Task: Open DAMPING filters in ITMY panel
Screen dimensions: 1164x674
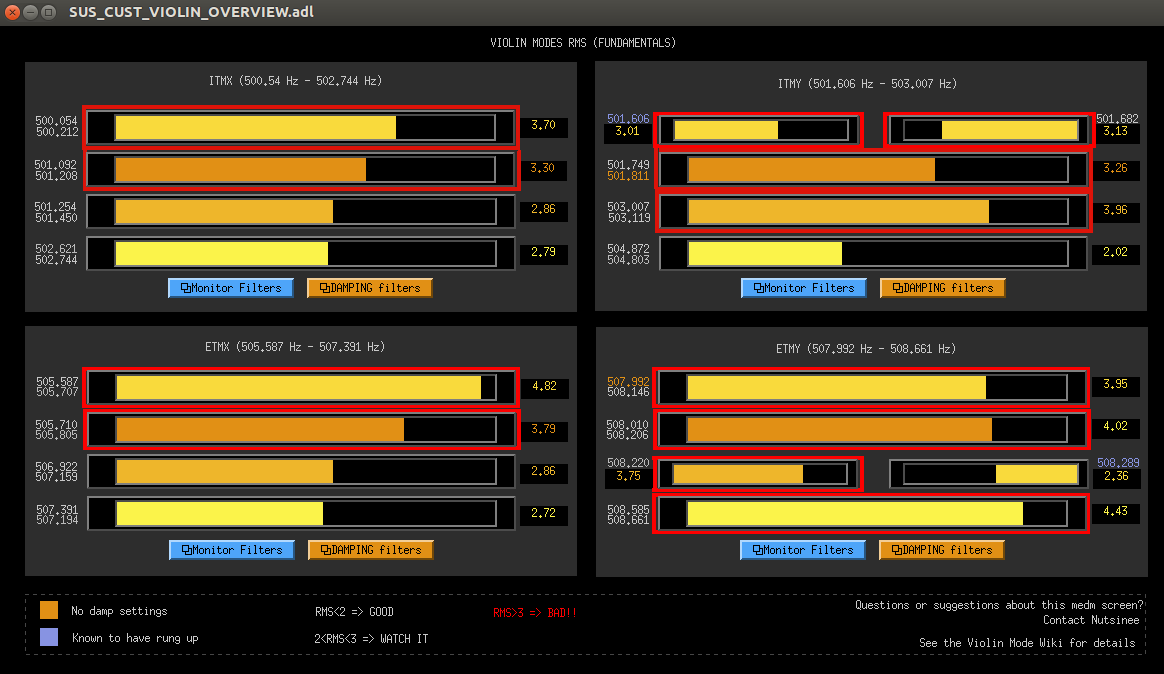Action: click(942, 288)
